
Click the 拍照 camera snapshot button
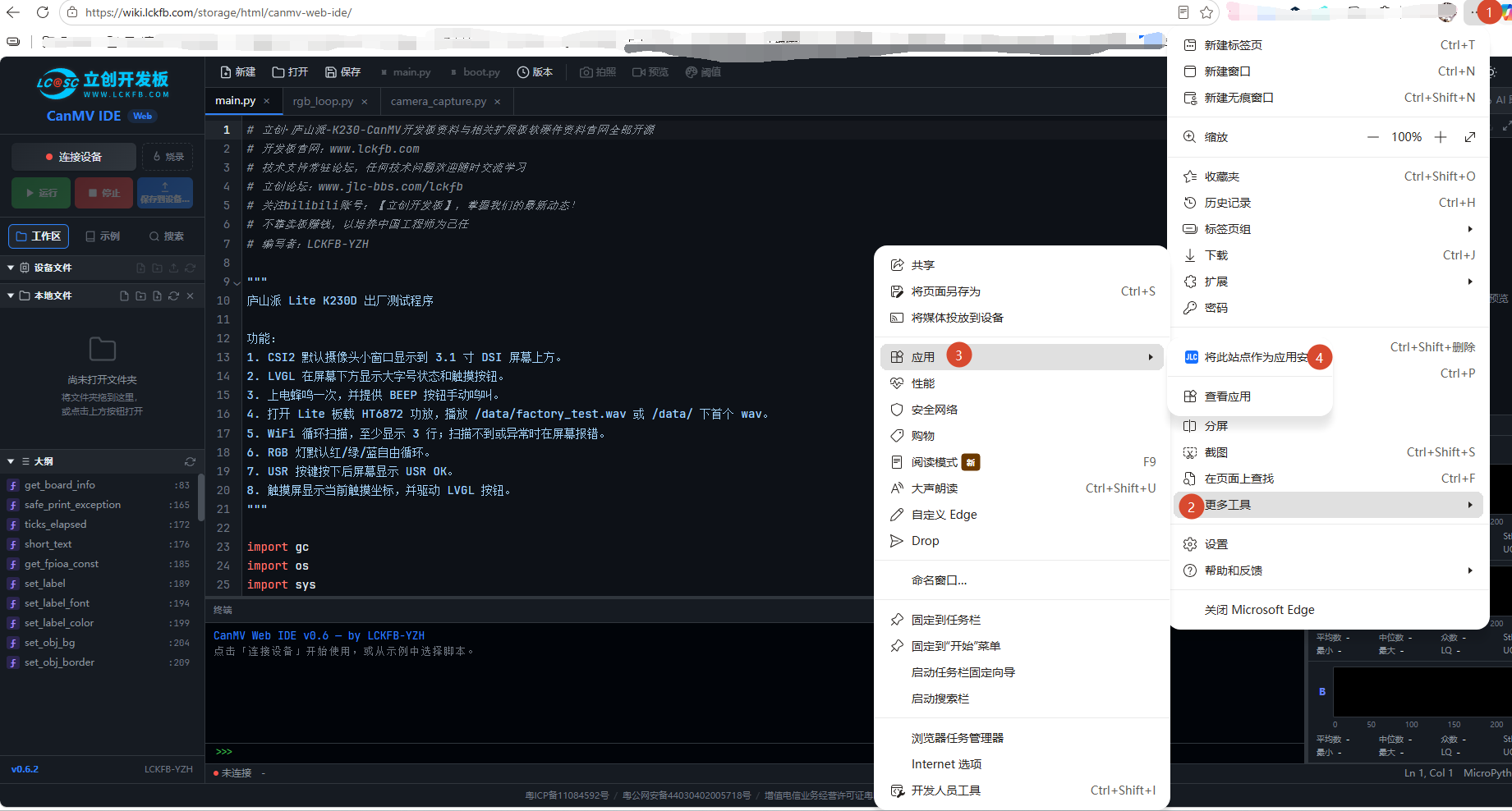pyautogui.click(x=598, y=72)
